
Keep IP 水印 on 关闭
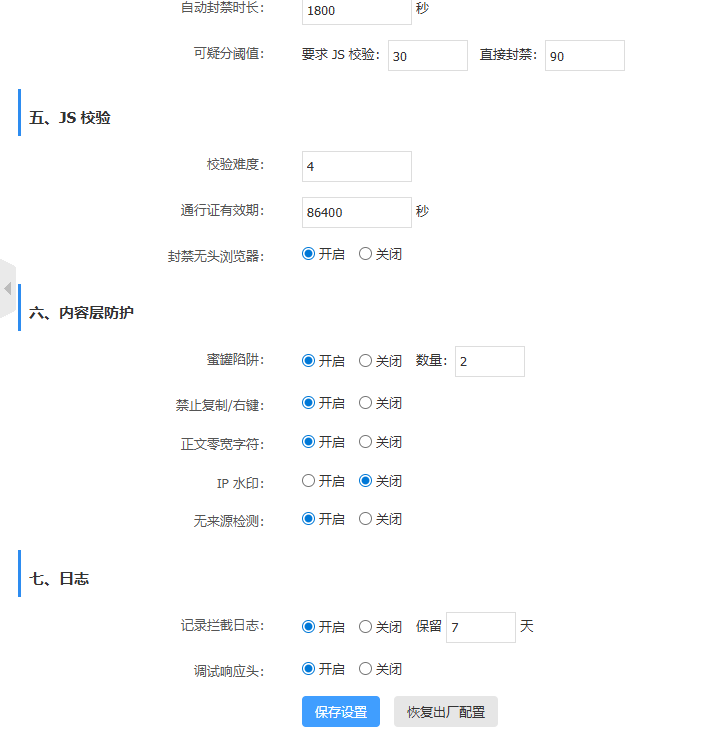click(x=365, y=481)
